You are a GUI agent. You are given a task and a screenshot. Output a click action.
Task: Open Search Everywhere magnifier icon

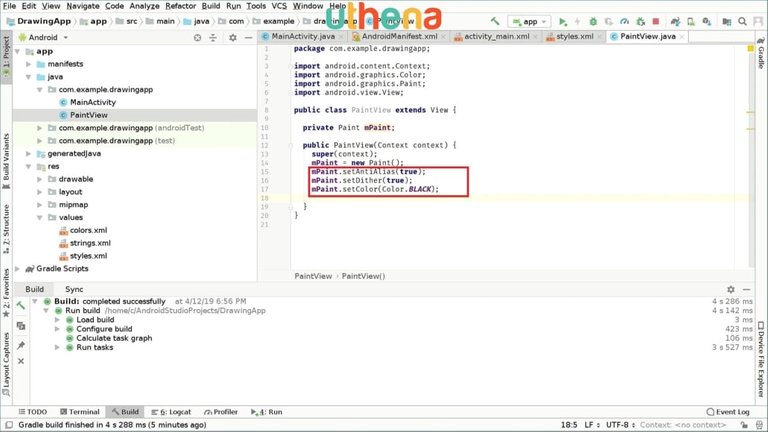[745, 21]
